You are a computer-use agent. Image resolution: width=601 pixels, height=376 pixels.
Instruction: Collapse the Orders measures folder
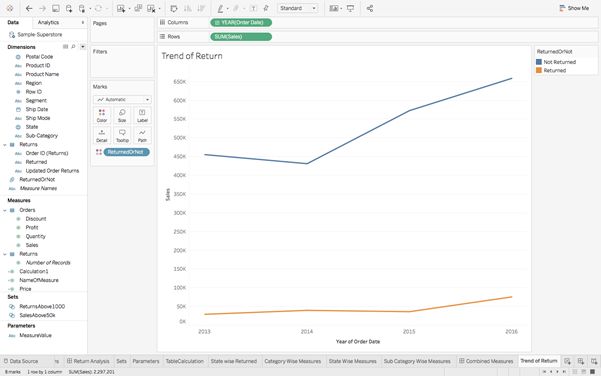click(5, 210)
